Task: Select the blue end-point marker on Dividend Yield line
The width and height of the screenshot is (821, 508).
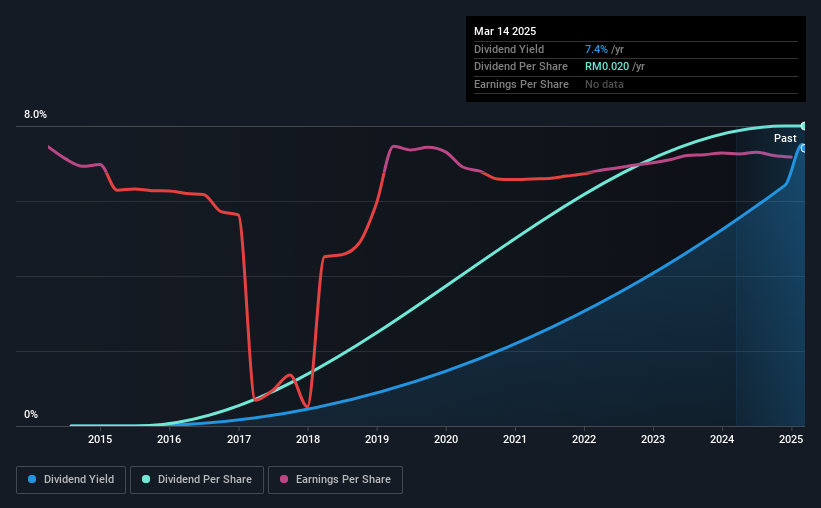Action: click(803, 149)
